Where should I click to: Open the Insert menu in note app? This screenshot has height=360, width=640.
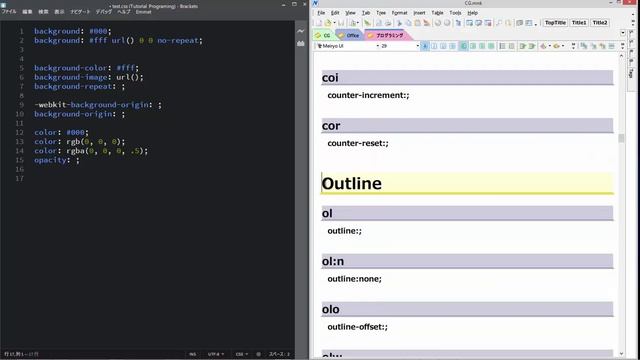419,13
